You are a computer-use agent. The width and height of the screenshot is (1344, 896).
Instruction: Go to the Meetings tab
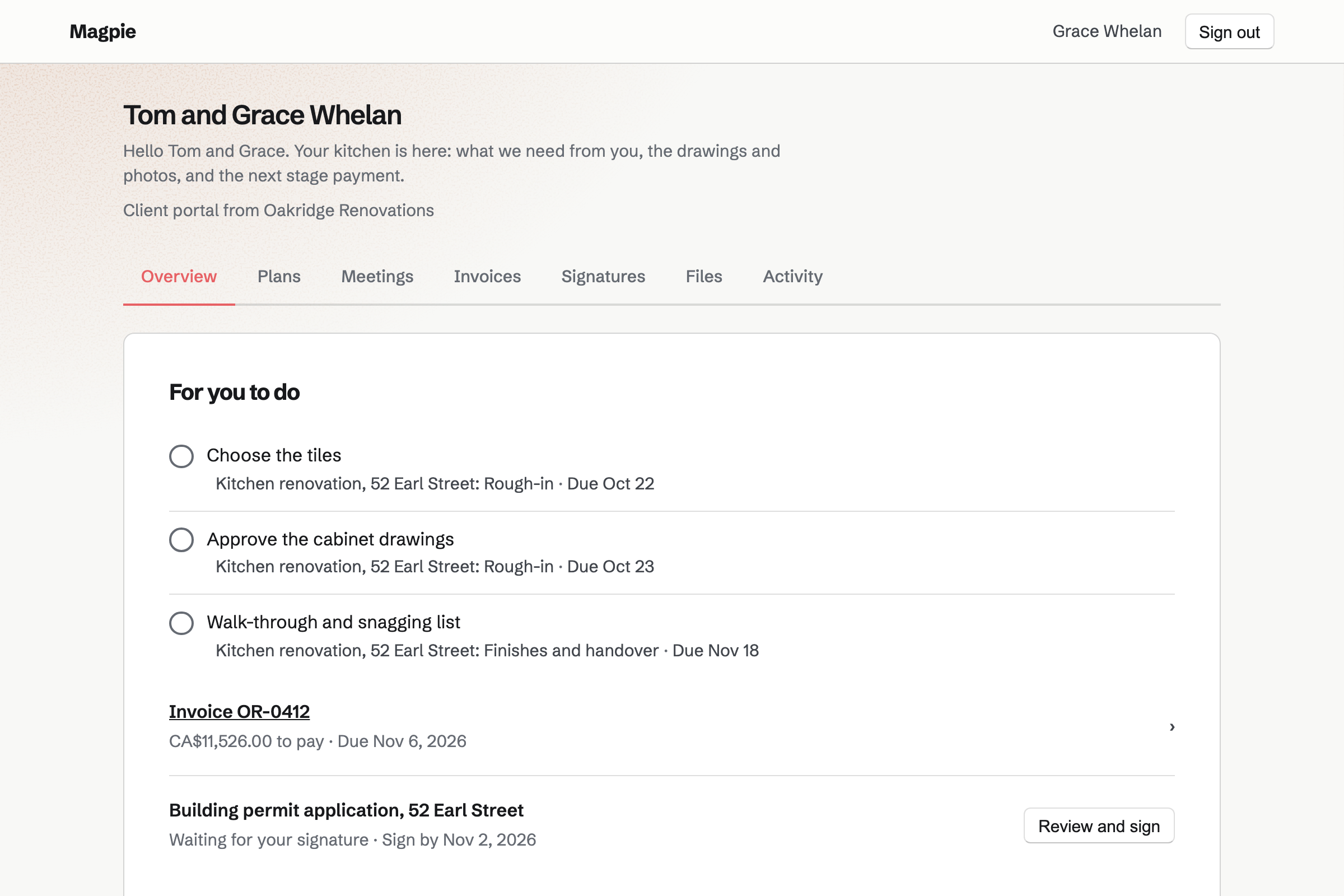click(377, 277)
